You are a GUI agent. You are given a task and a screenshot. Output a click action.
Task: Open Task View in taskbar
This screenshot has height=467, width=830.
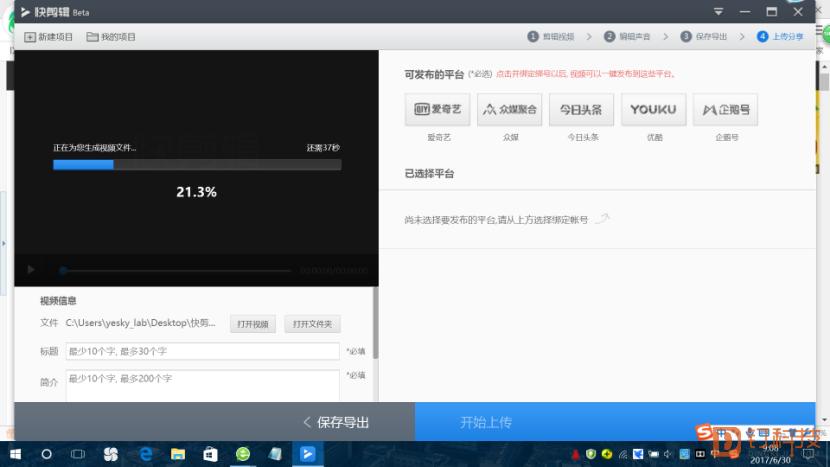pos(78,454)
